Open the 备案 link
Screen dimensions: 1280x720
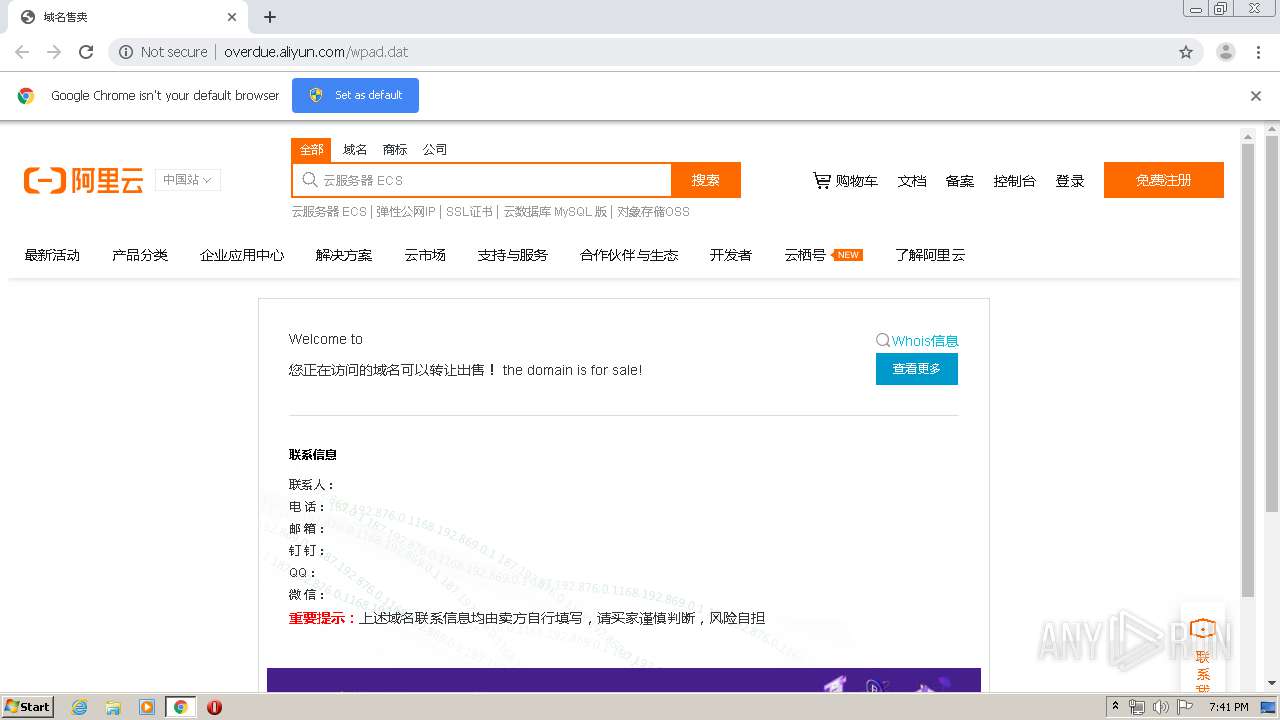click(x=960, y=181)
